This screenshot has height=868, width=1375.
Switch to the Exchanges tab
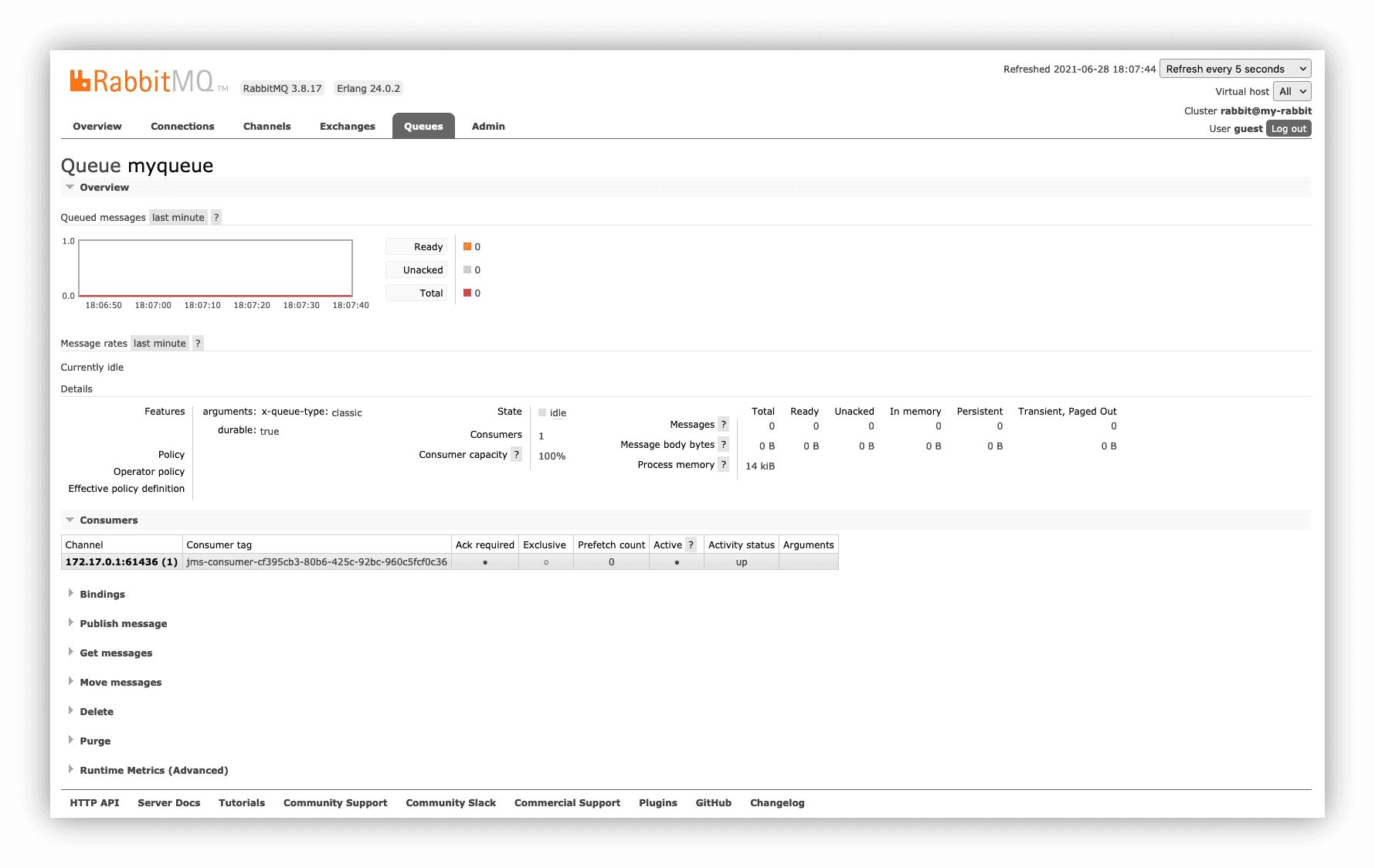pos(348,127)
